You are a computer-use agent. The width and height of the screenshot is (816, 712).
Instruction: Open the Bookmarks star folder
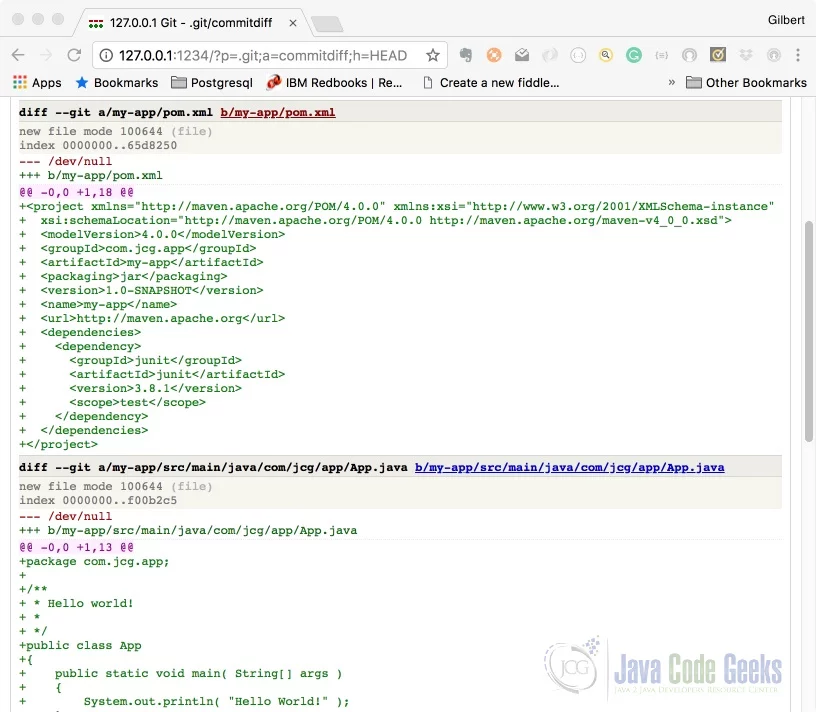point(117,83)
